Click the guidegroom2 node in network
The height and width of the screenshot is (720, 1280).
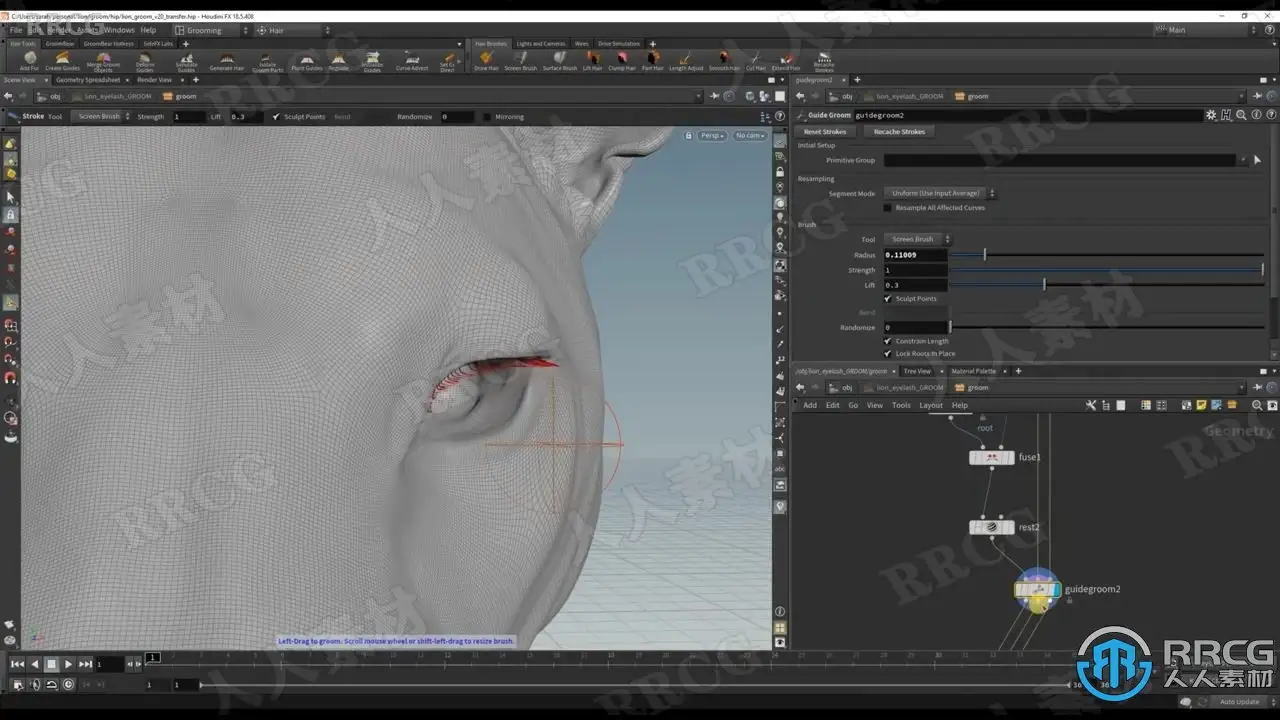[x=1037, y=590]
